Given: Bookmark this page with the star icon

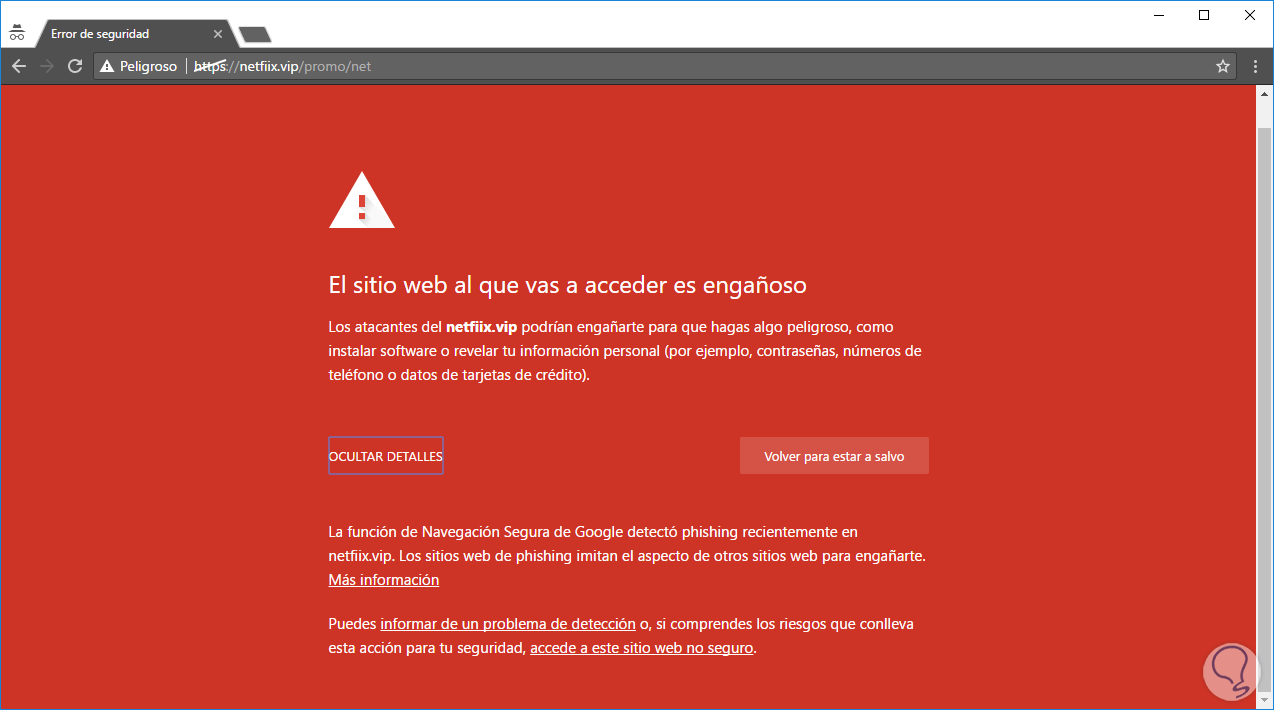Looking at the screenshot, I should pos(1222,66).
